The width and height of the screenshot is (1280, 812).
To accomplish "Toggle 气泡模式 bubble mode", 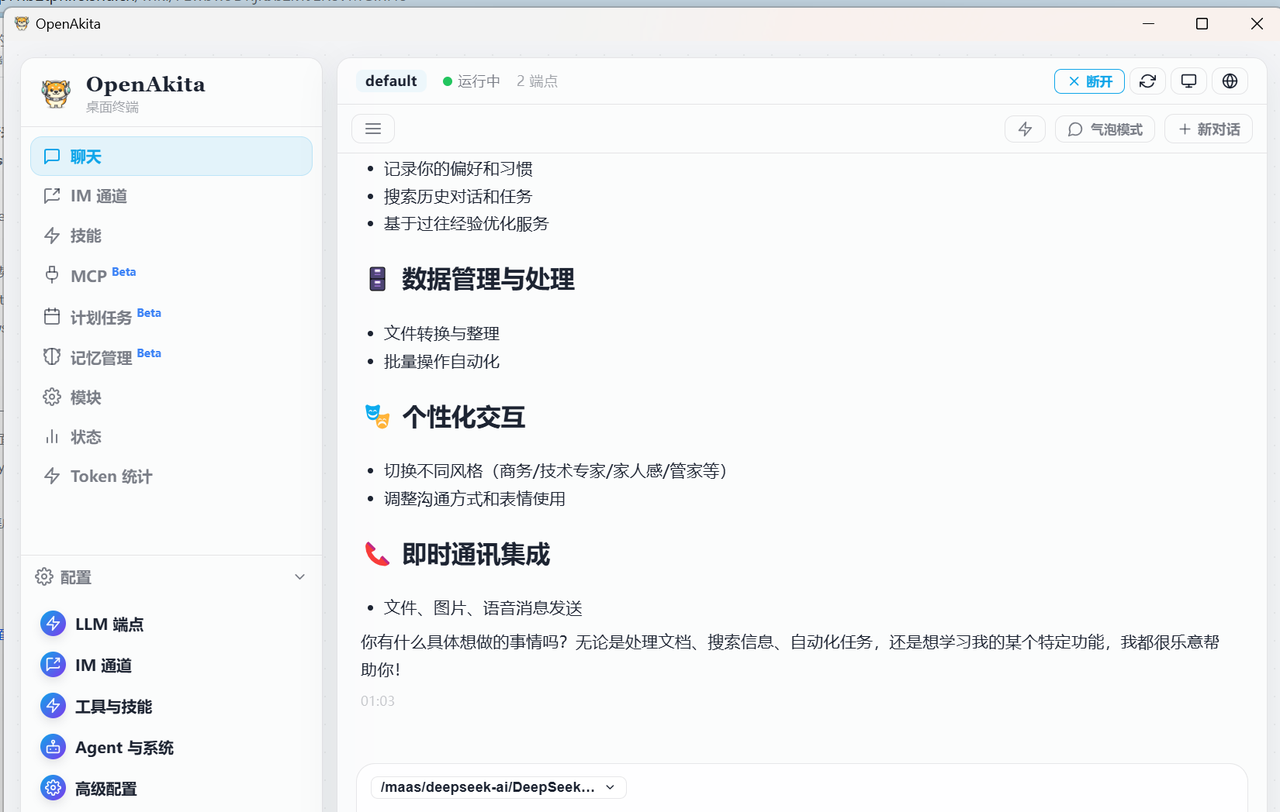I will (1105, 129).
